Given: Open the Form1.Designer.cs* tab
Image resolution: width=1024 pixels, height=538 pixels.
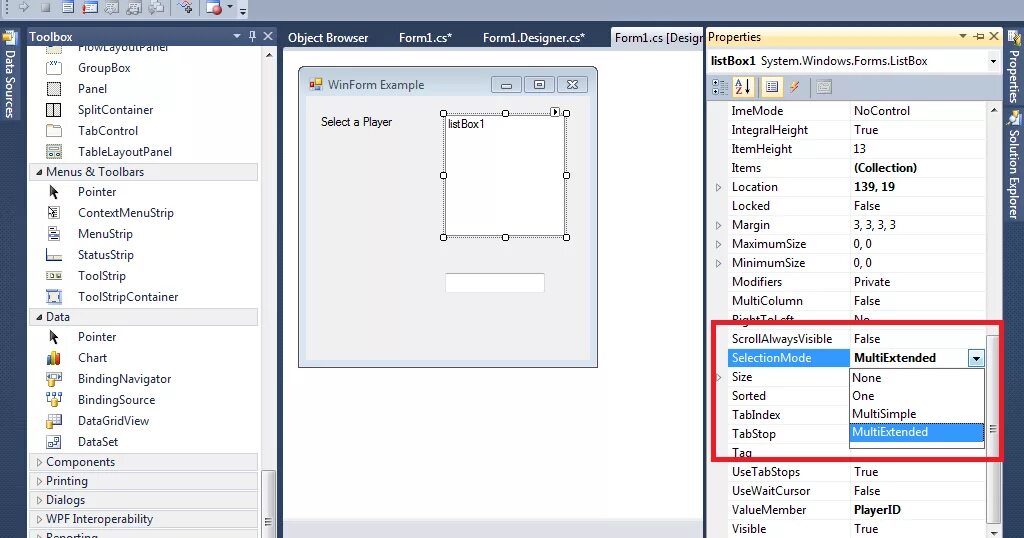Looking at the screenshot, I should pos(534,38).
